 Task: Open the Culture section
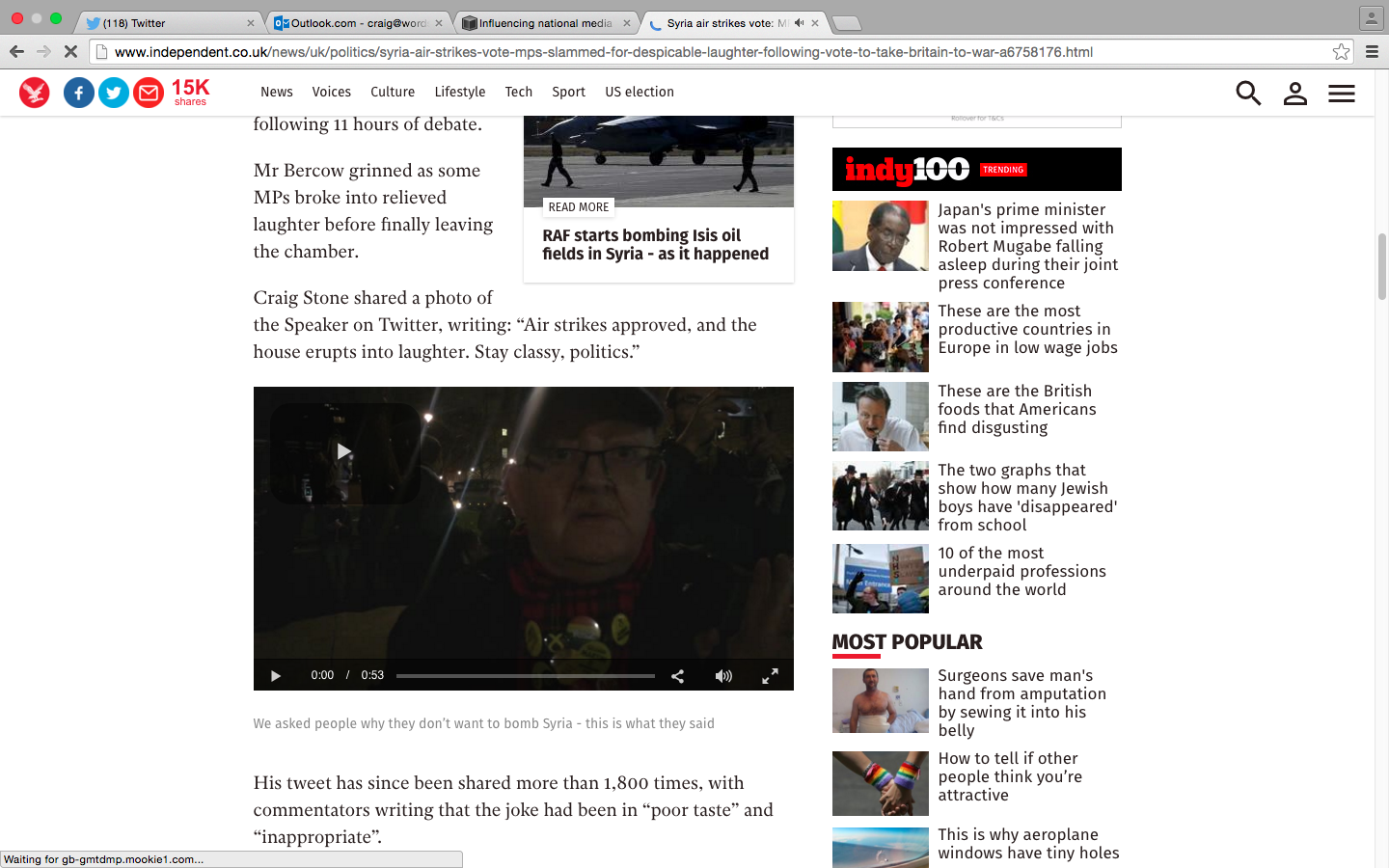[x=393, y=93]
